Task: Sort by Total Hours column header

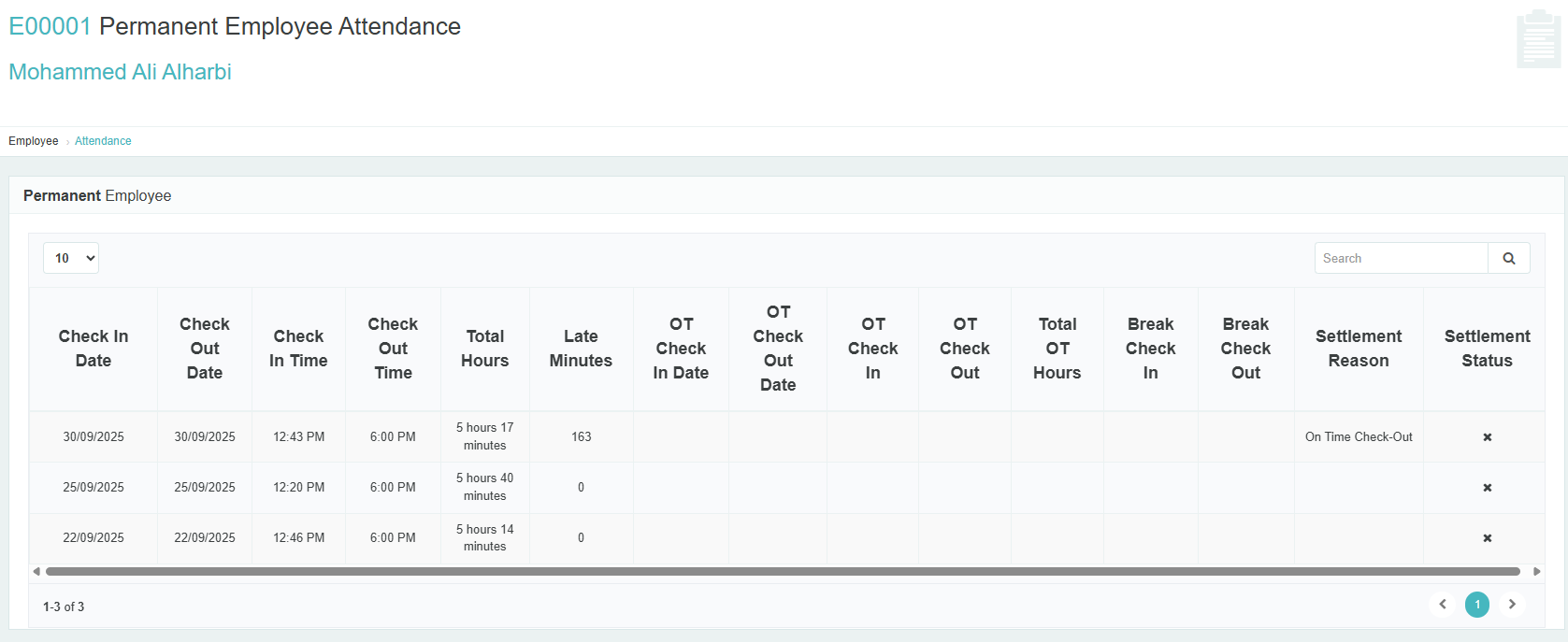Action: pos(484,349)
